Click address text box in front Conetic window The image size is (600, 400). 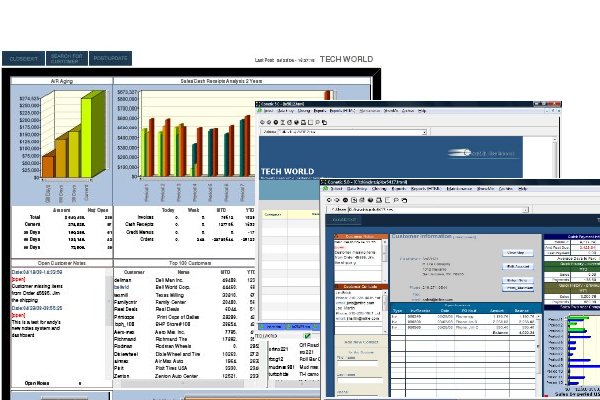[435, 210]
